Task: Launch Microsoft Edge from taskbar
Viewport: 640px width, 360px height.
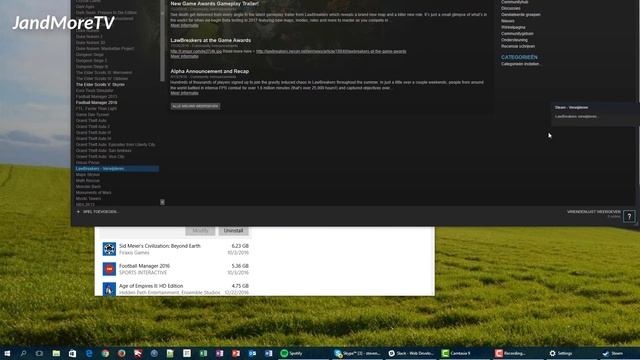Action: (x=89, y=353)
